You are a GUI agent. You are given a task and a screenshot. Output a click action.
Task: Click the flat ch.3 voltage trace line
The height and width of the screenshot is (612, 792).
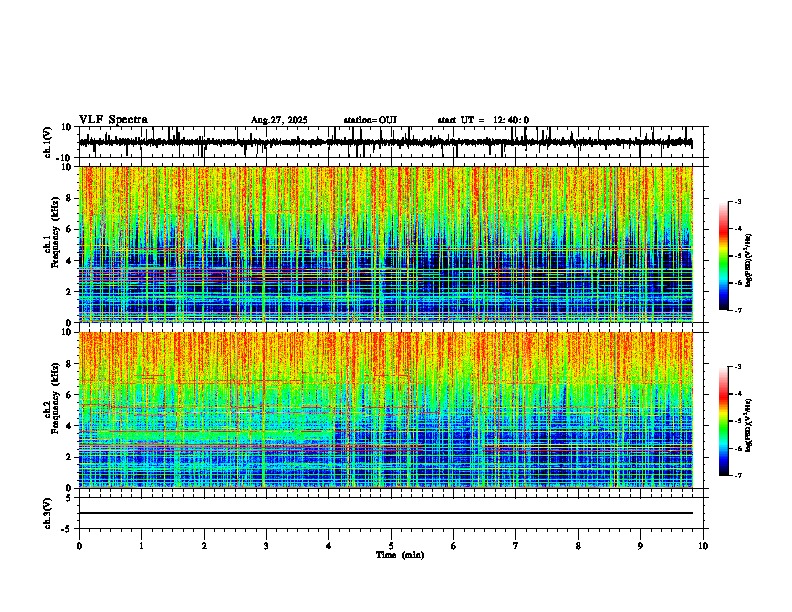pyautogui.click(x=385, y=513)
